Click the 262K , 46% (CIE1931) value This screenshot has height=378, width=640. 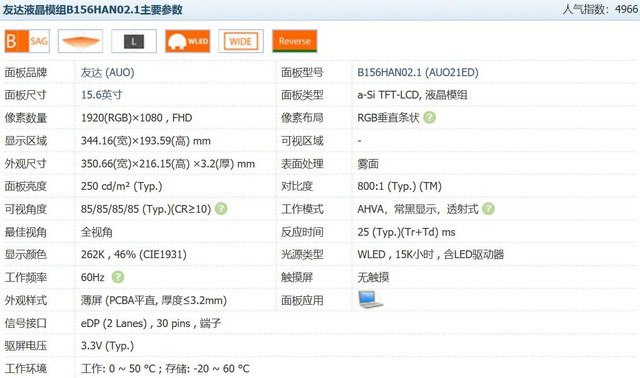point(133,255)
